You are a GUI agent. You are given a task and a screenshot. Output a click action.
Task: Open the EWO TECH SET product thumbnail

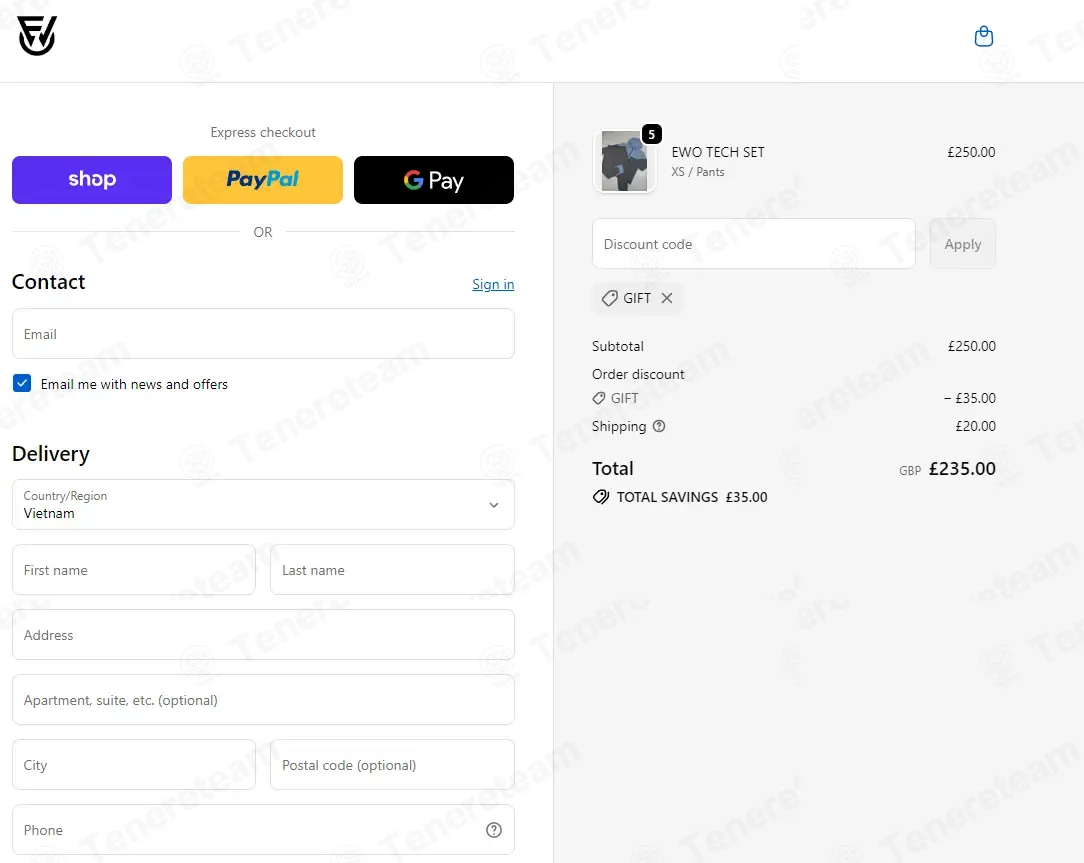click(624, 161)
